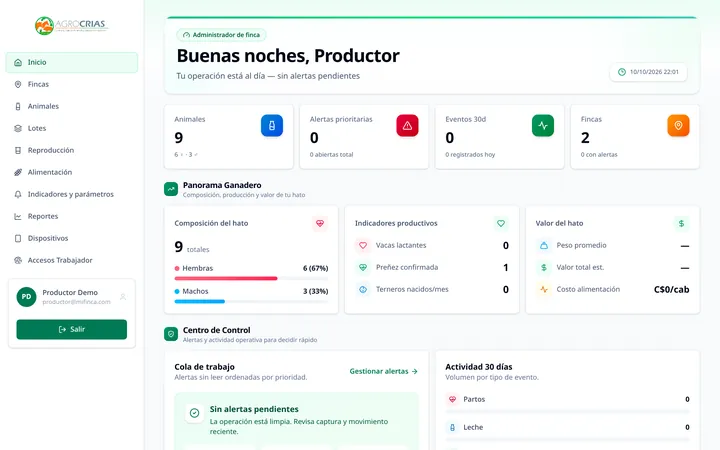Click the Salir logout button

(72, 330)
